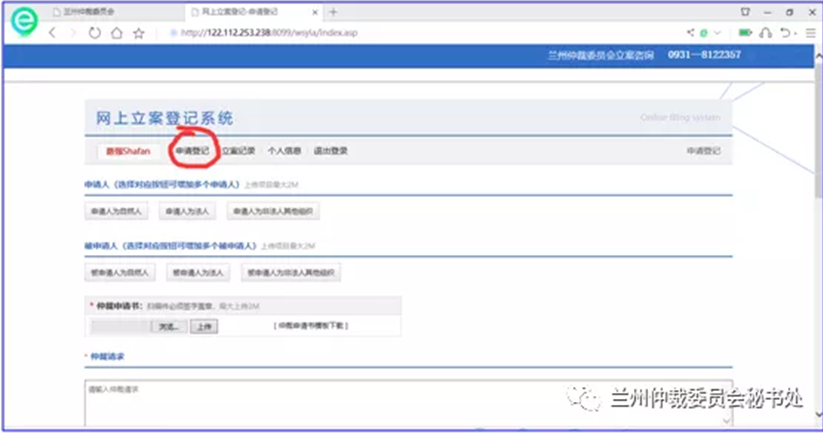Screen dimensions: 823x434
Task: Open the 个人信息 navigation tab
Action: pos(284,151)
